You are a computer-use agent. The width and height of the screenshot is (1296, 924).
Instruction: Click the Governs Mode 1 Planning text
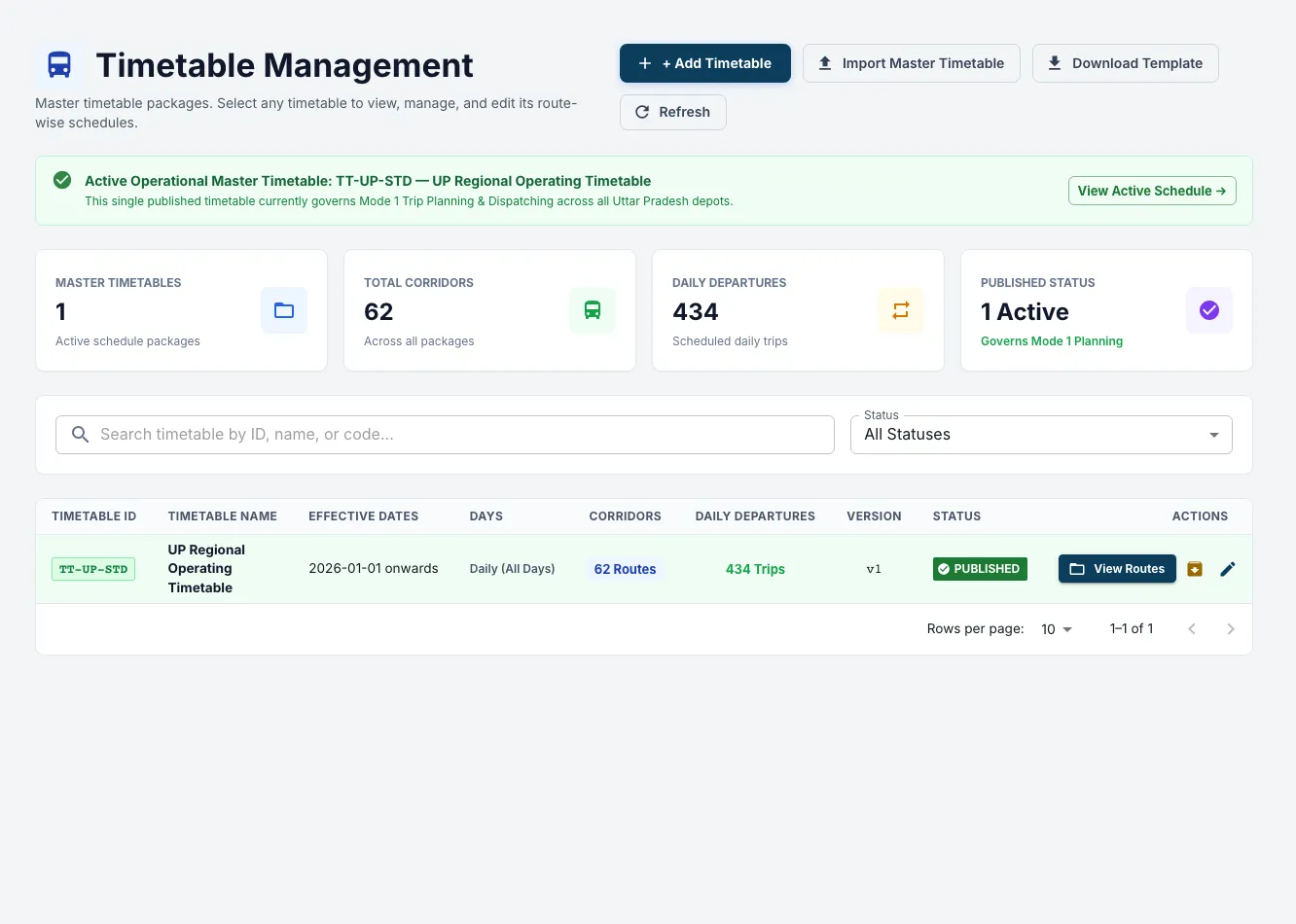click(x=1052, y=341)
